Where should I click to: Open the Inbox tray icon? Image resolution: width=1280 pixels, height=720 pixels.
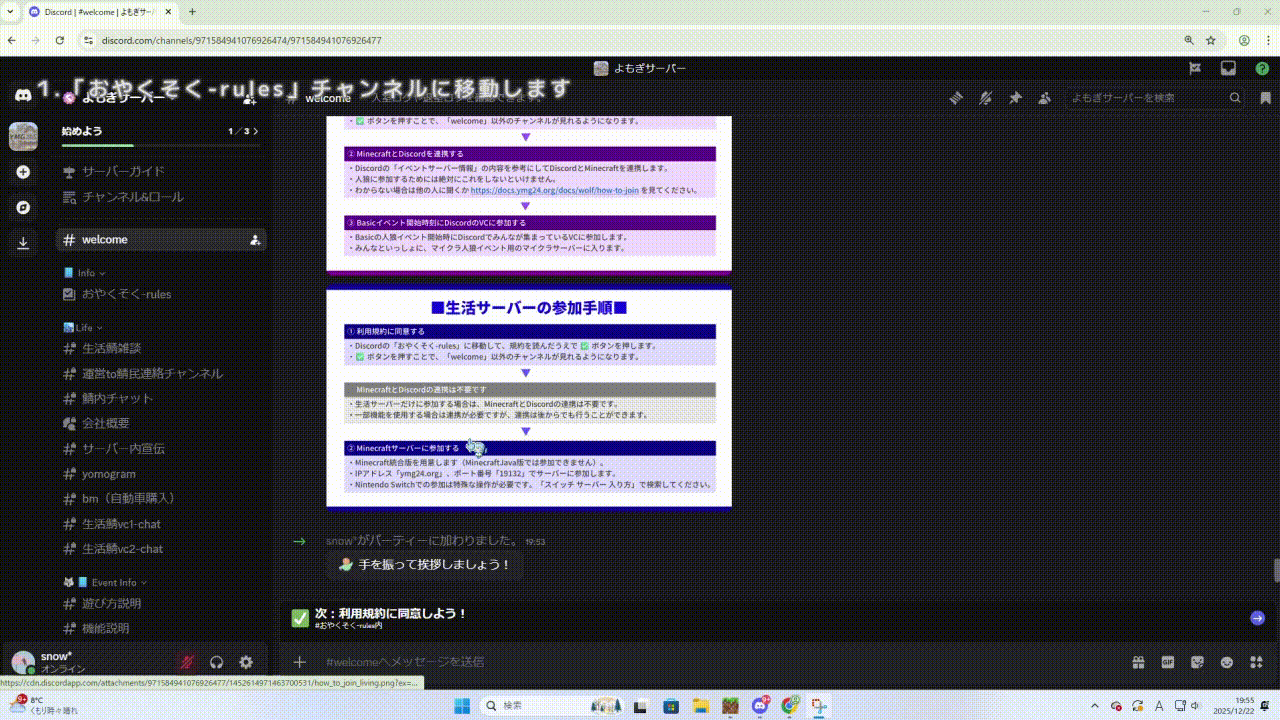(1228, 68)
